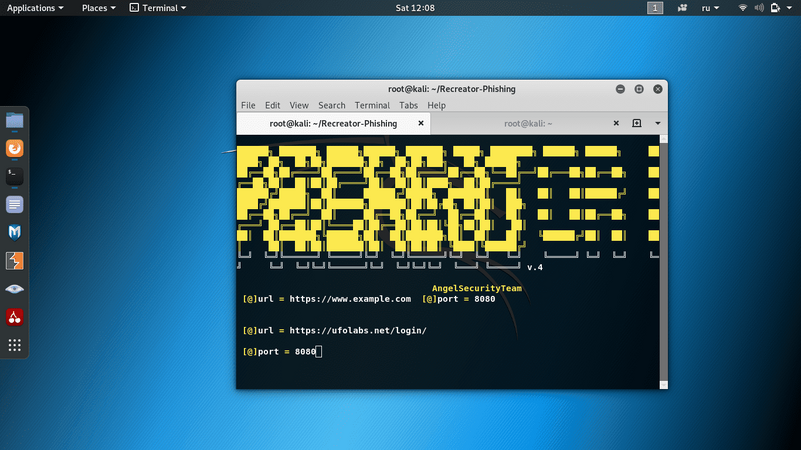
Task: Open the Applications menu
Action: [35, 8]
